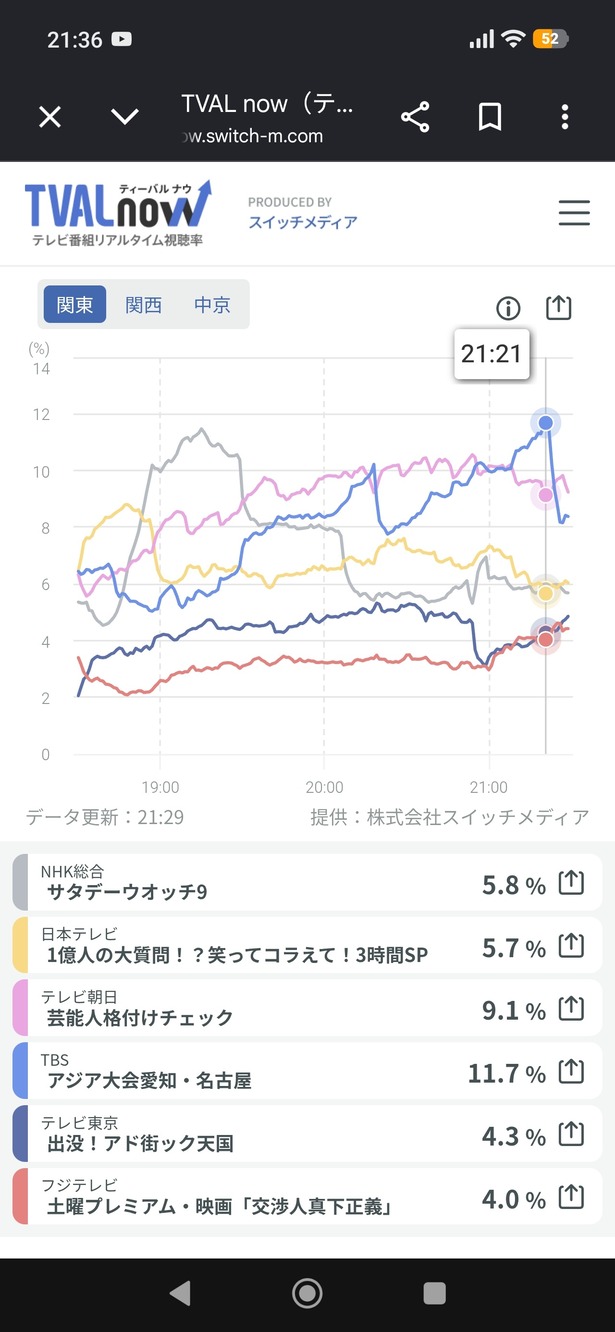Open the スイッチメディア producer link
615x1332 pixels.
(x=303, y=222)
